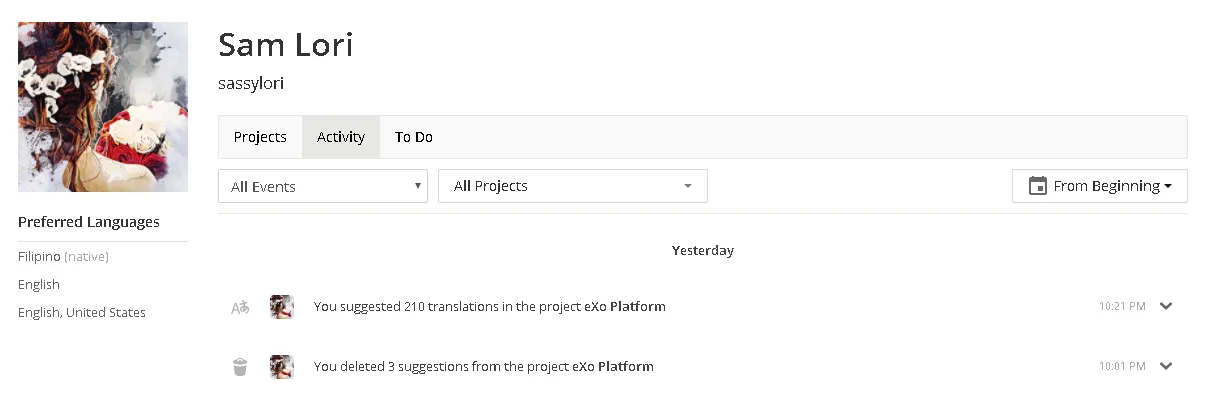
Task: Open the All Projects dropdown
Action: (x=573, y=186)
